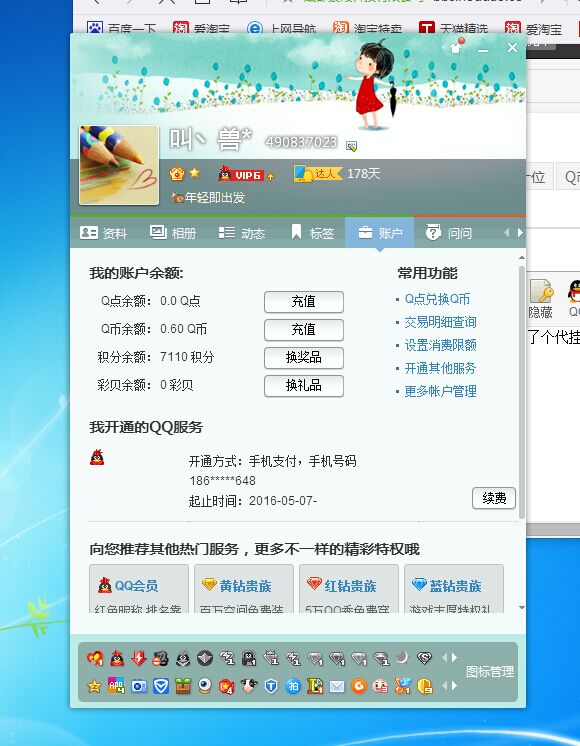
Task: Click the red QQ member penguin under 我开通的QQ服务
Action: [97, 457]
